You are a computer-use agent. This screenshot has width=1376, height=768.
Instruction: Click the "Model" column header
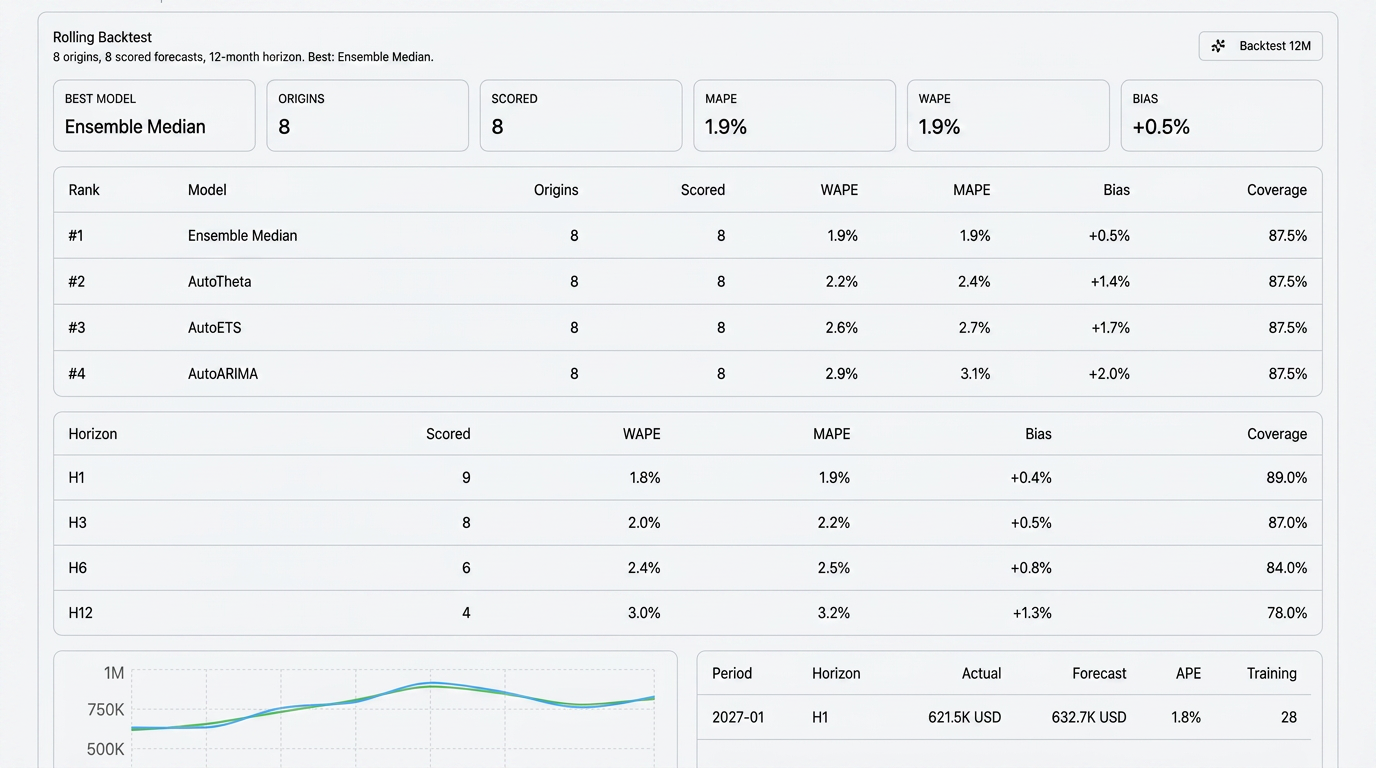[x=207, y=190]
